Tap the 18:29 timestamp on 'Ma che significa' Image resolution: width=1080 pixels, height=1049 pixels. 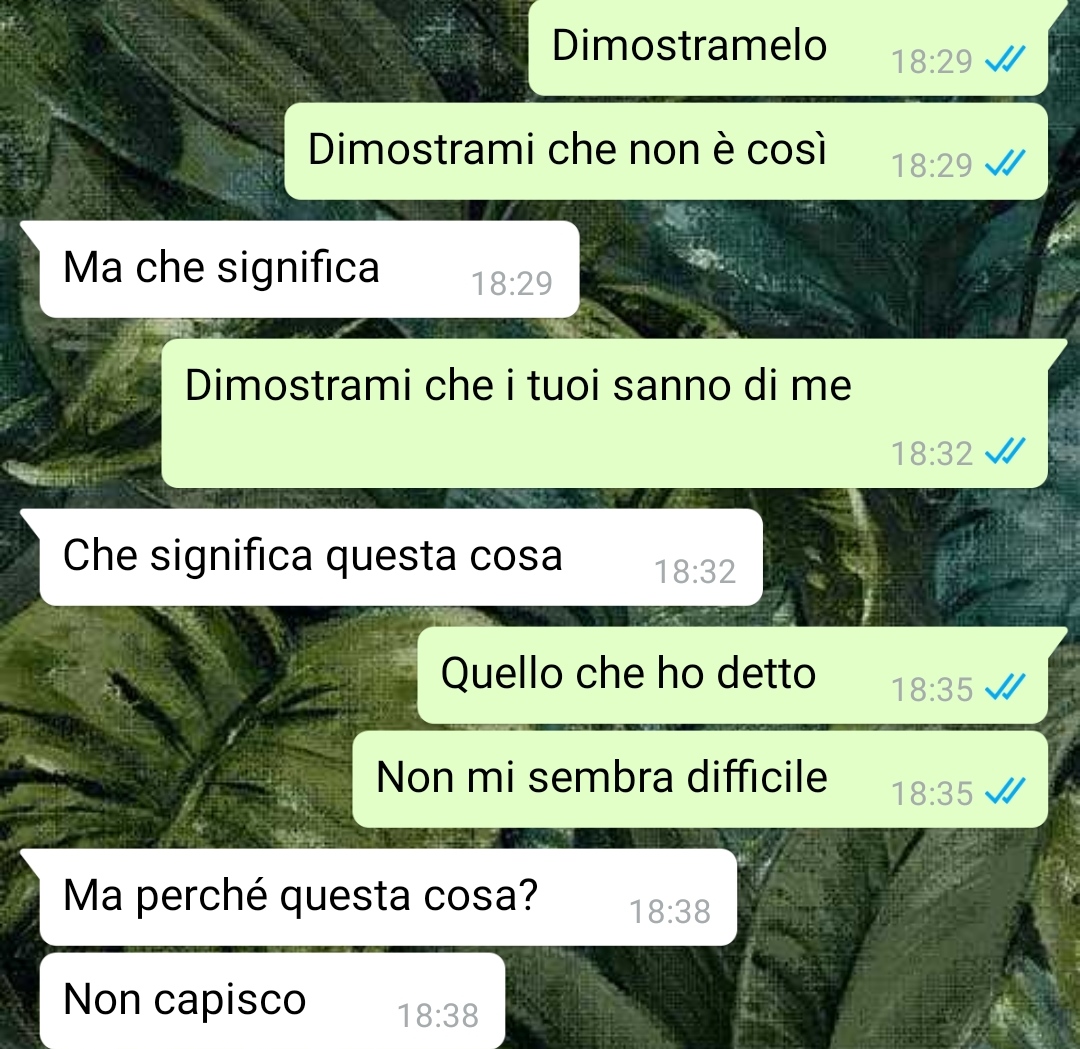512,284
